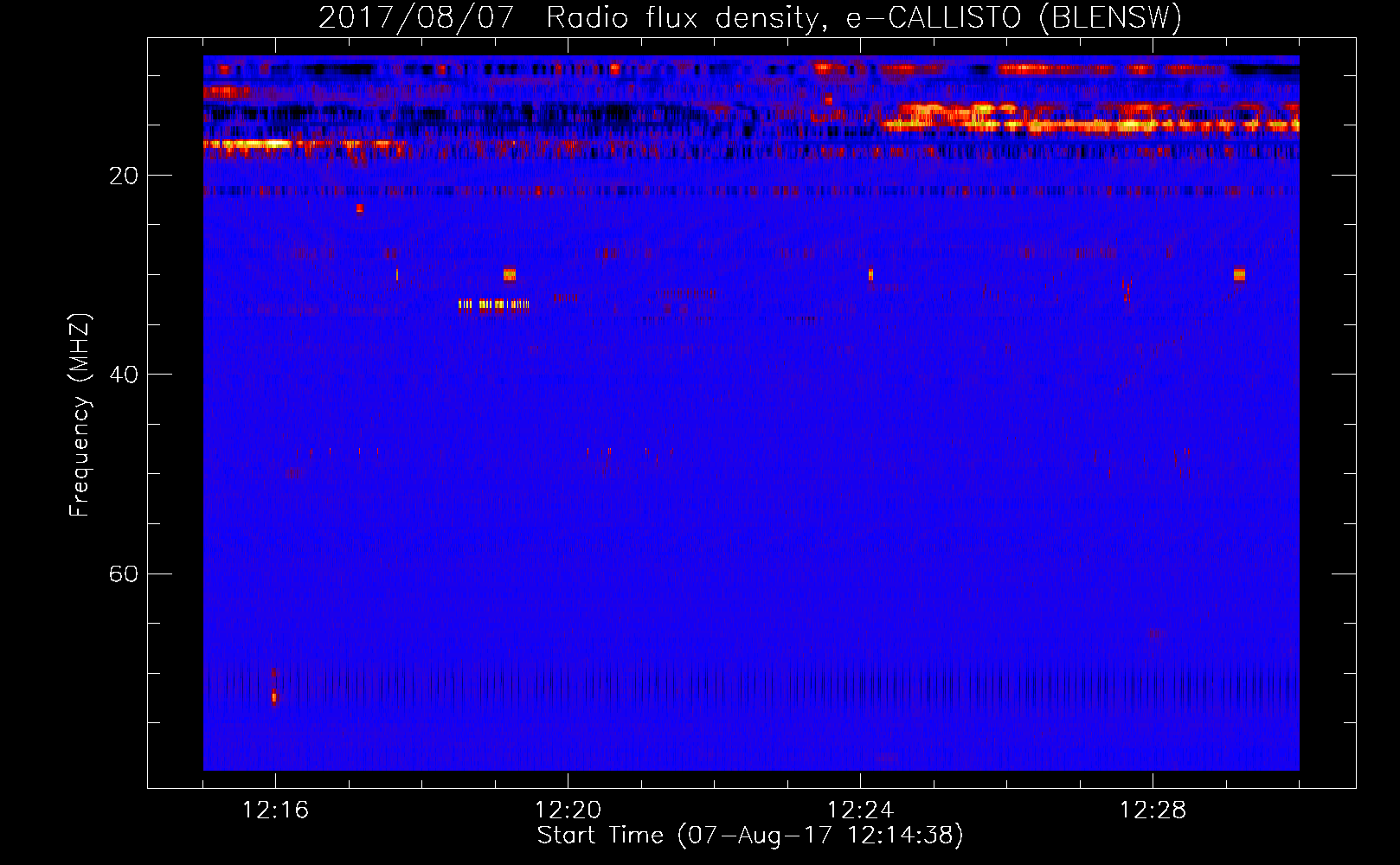
Task: Click the 20 MHz frequency tick label
Action: pos(123,176)
